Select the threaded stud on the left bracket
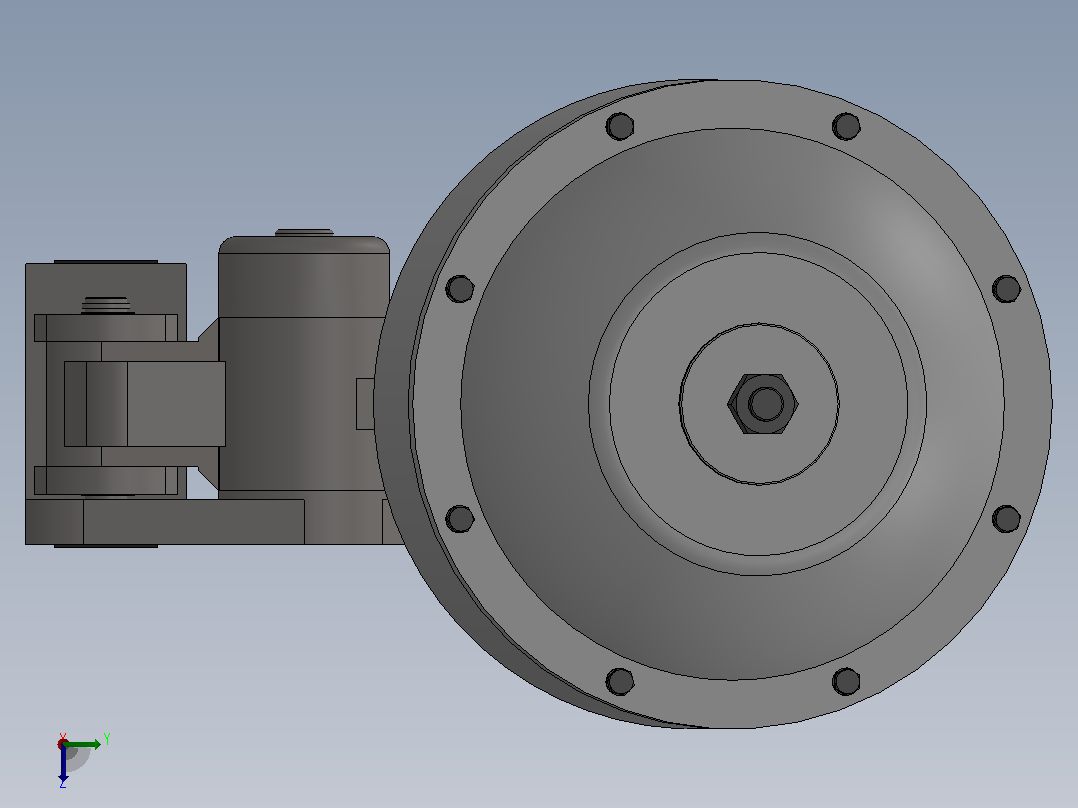Image resolution: width=1078 pixels, height=808 pixels. point(106,305)
